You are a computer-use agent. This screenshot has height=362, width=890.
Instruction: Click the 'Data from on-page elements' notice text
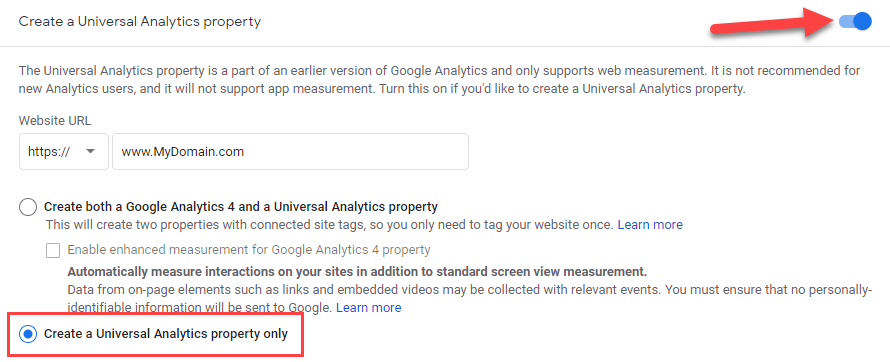coord(469,298)
